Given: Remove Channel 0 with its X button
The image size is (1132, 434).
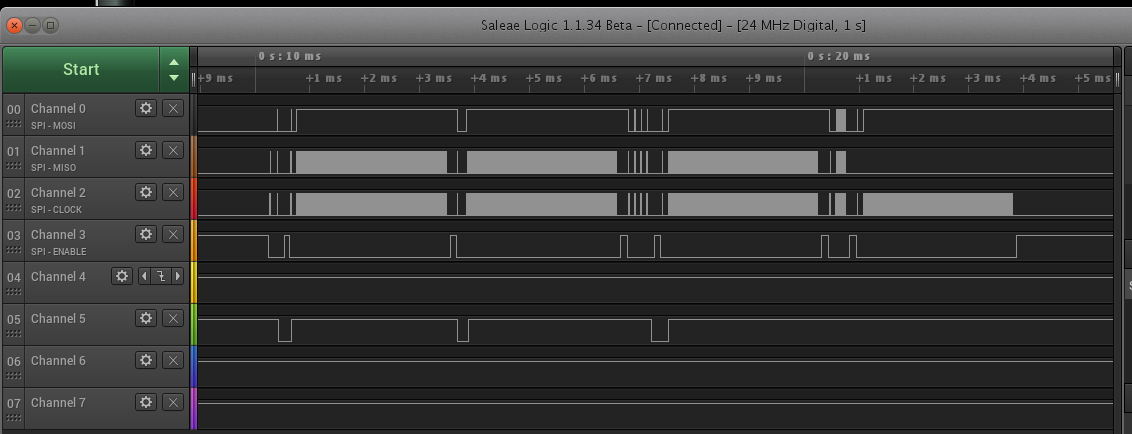Looking at the screenshot, I should click(x=173, y=108).
